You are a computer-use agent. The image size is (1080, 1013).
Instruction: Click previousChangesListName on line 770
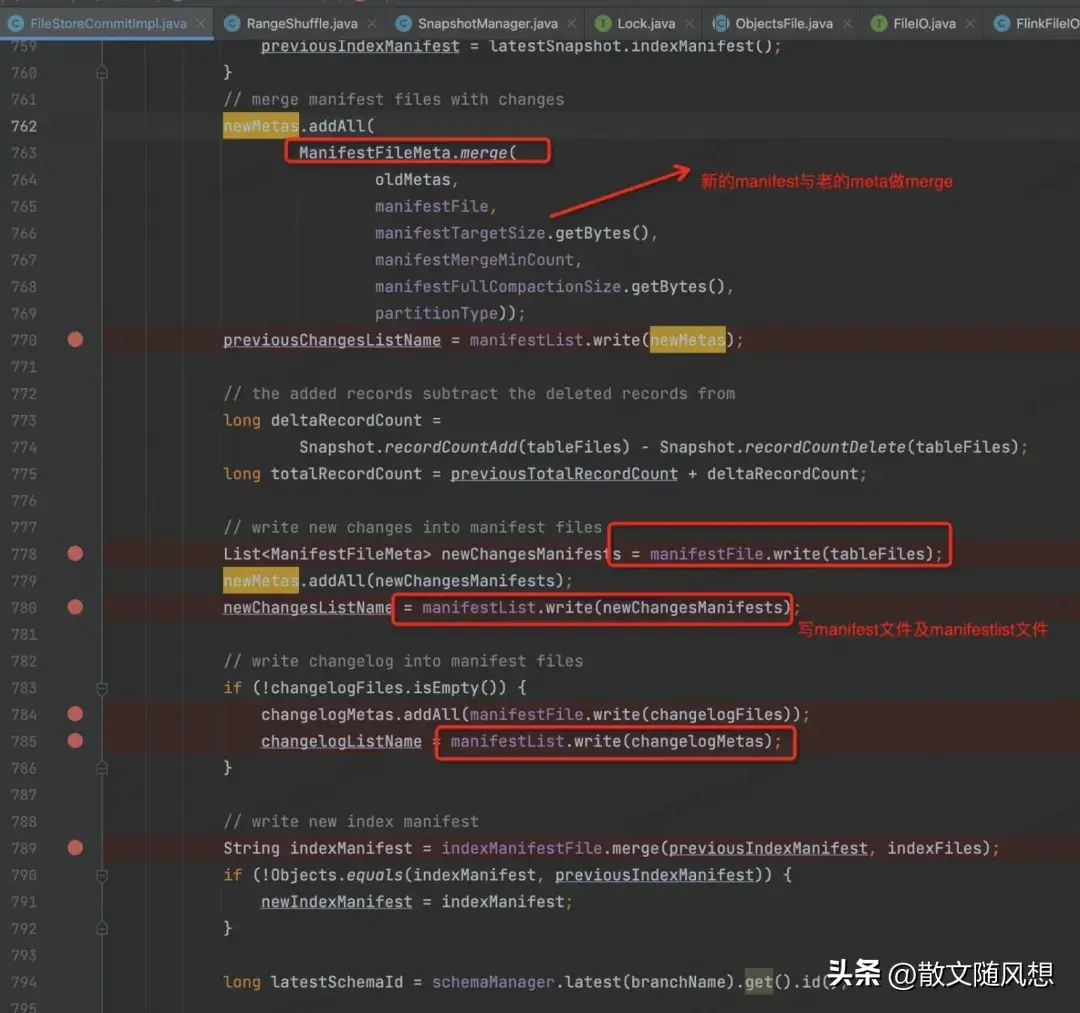point(332,340)
